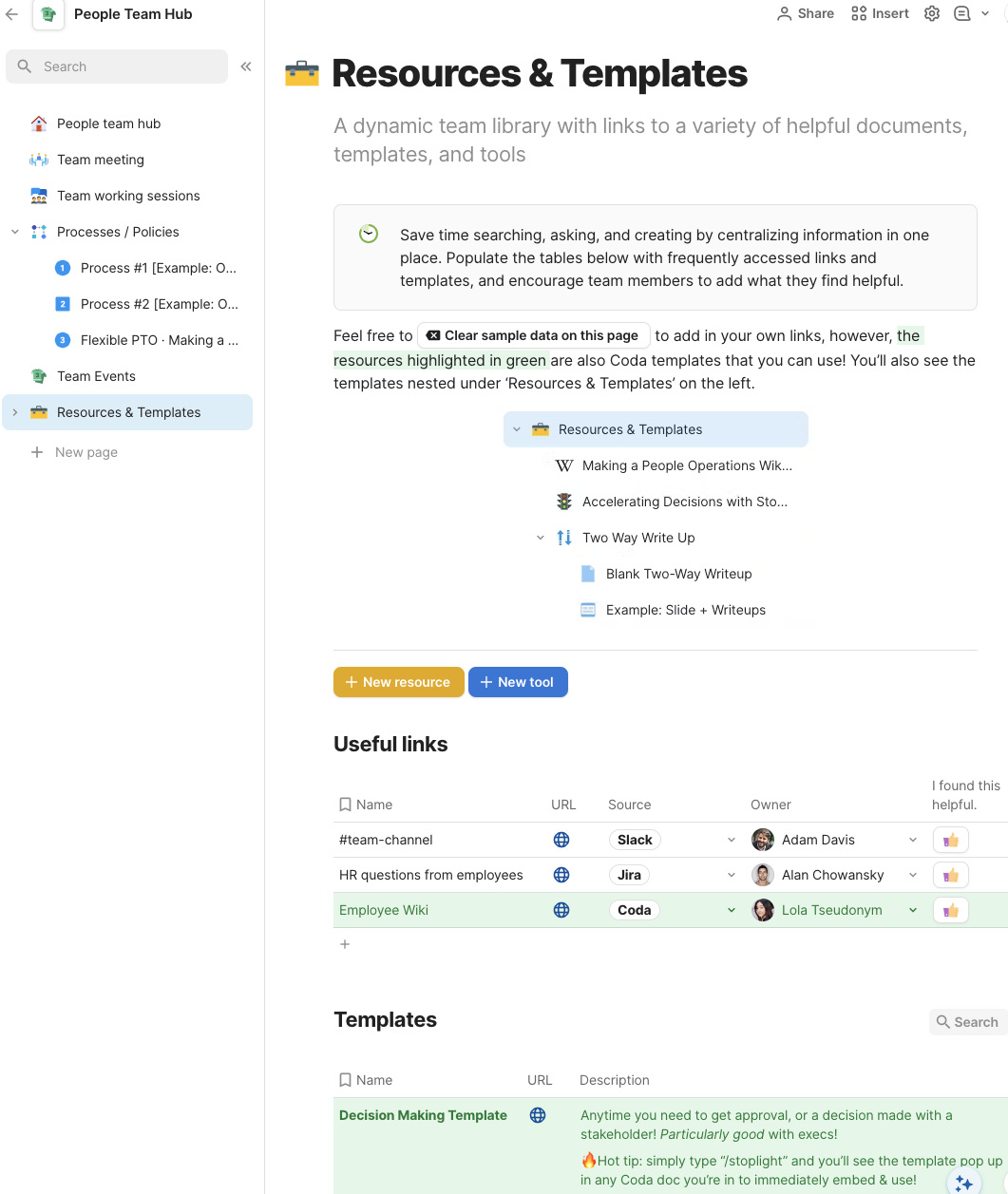Collapse Processes / Policies sidebar section

(15, 232)
